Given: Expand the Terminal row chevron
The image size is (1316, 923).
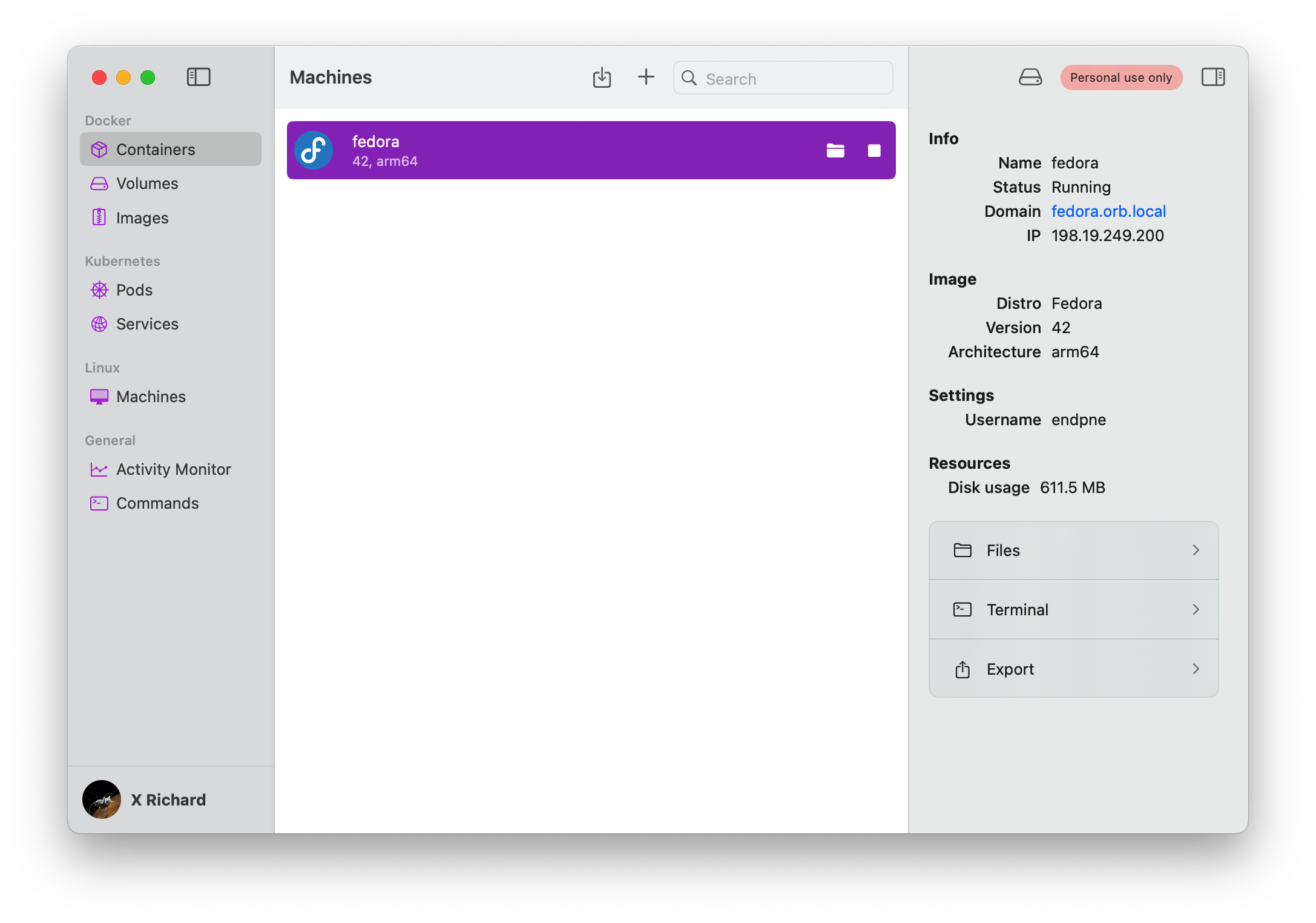Looking at the screenshot, I should tap(1196, 609).
